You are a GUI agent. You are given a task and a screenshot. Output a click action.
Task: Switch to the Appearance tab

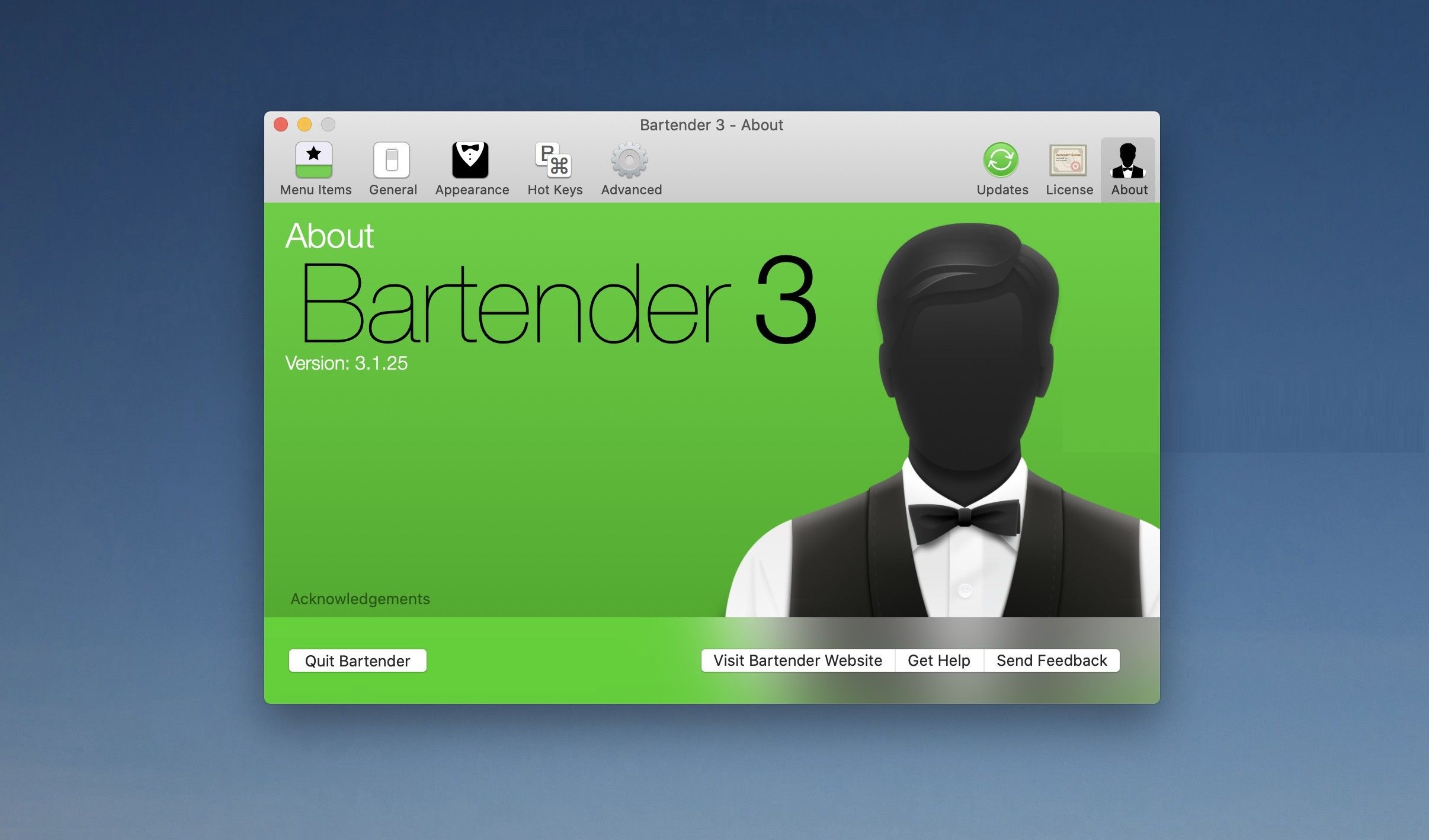click(472, 168)
